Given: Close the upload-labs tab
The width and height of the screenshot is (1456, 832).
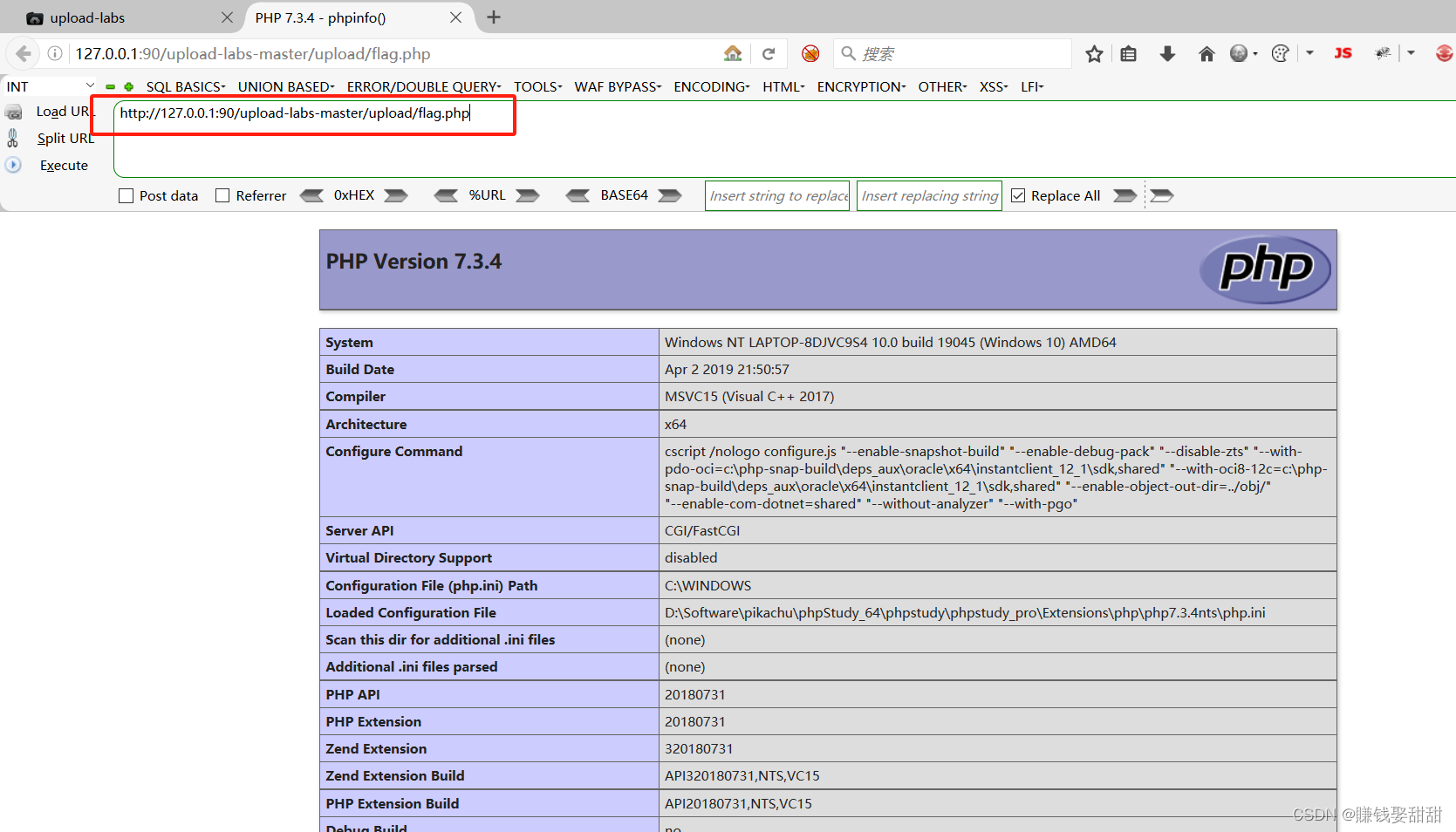Looking at the screenshot, I should [x=227, y=17].
